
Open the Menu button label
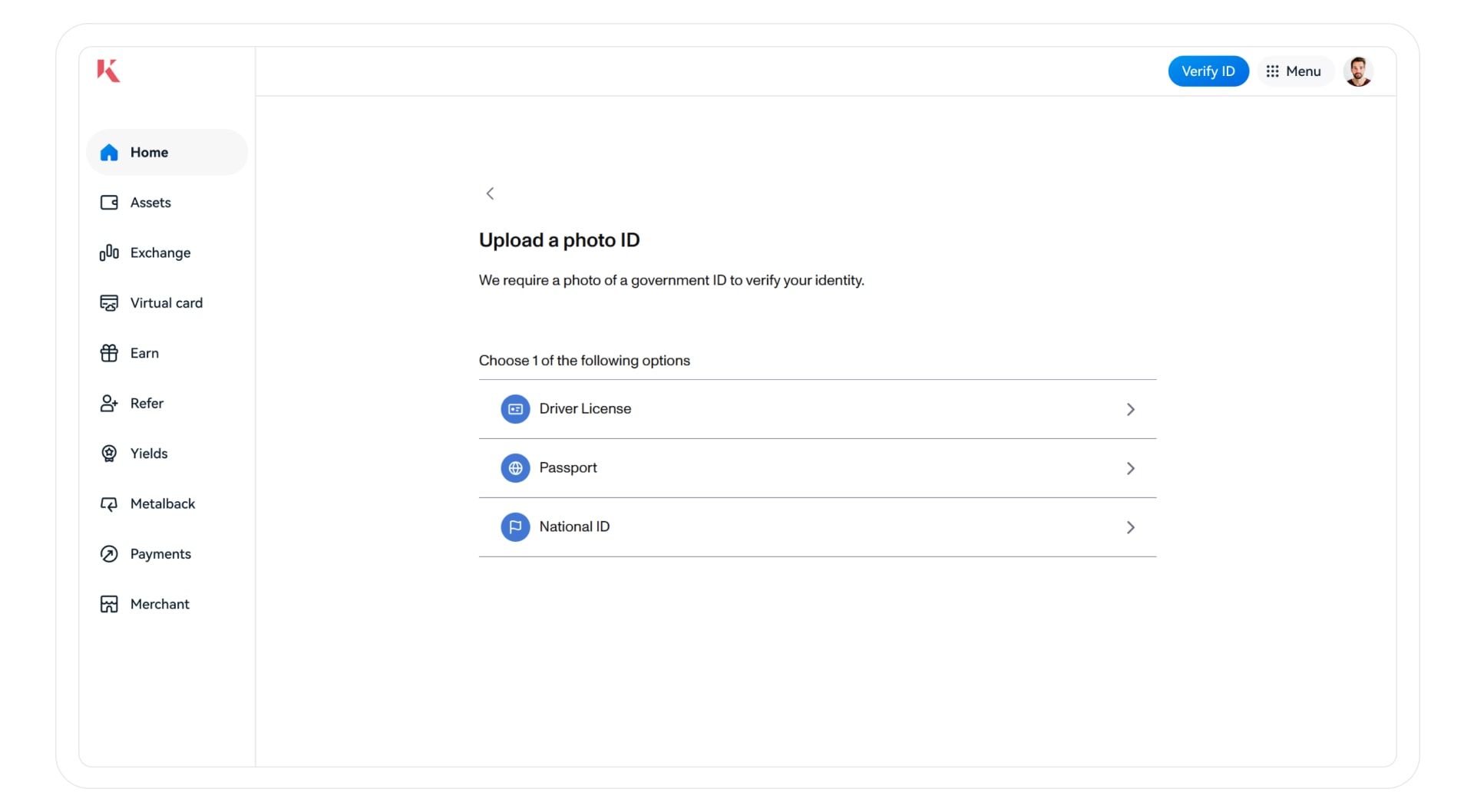[x=1304, y=71]
